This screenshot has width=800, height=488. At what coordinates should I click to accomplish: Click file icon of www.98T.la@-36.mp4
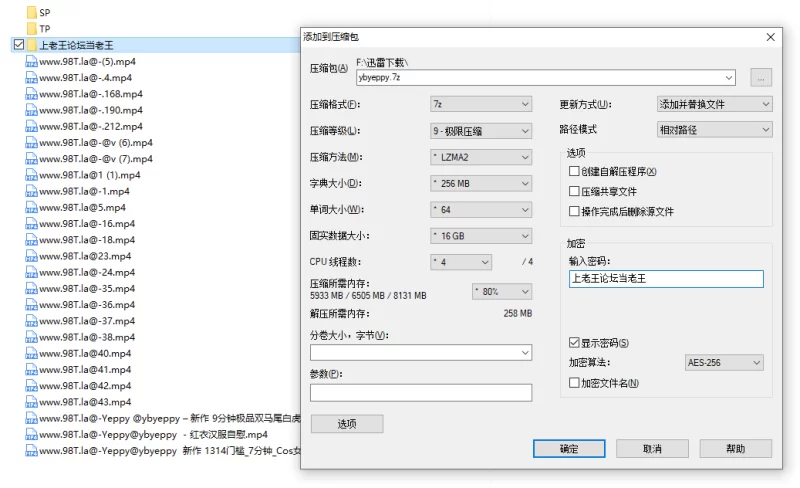click(x=32, y=305)
